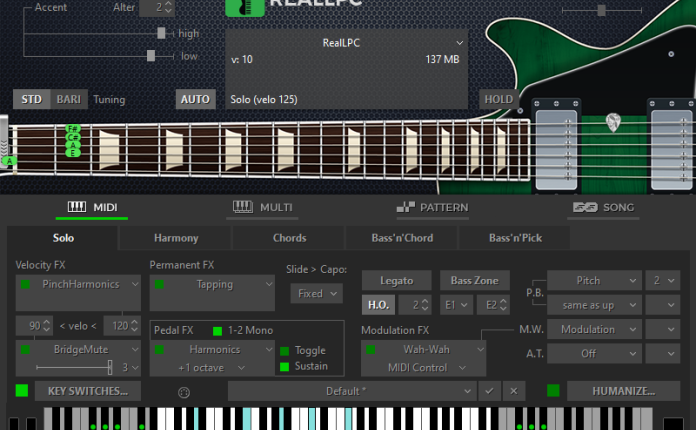The width and height of the screenshot is (696, 430).
Task: Select the Chords mode tab
Action: (x=289, y=238)
